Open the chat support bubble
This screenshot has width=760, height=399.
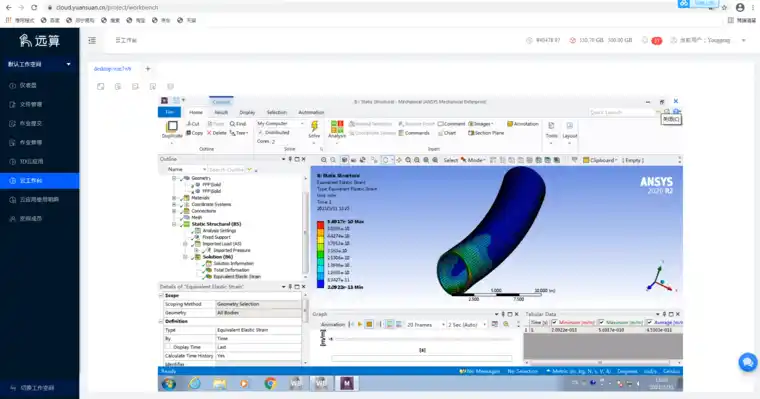coord(748,362)
